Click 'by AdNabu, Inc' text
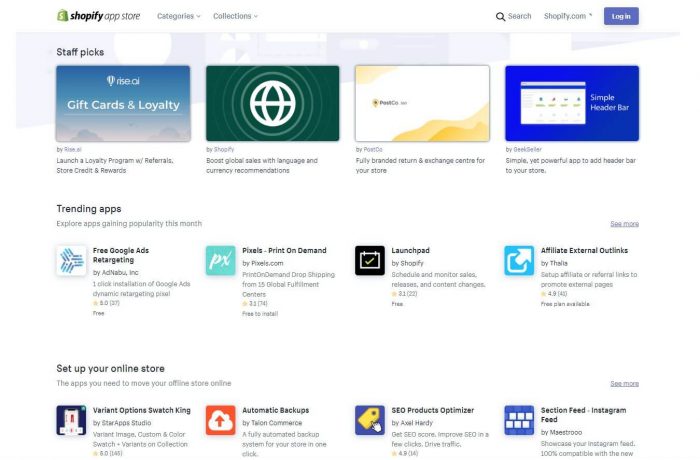Viewport: 700px width, 460px height. click(116, 272)
